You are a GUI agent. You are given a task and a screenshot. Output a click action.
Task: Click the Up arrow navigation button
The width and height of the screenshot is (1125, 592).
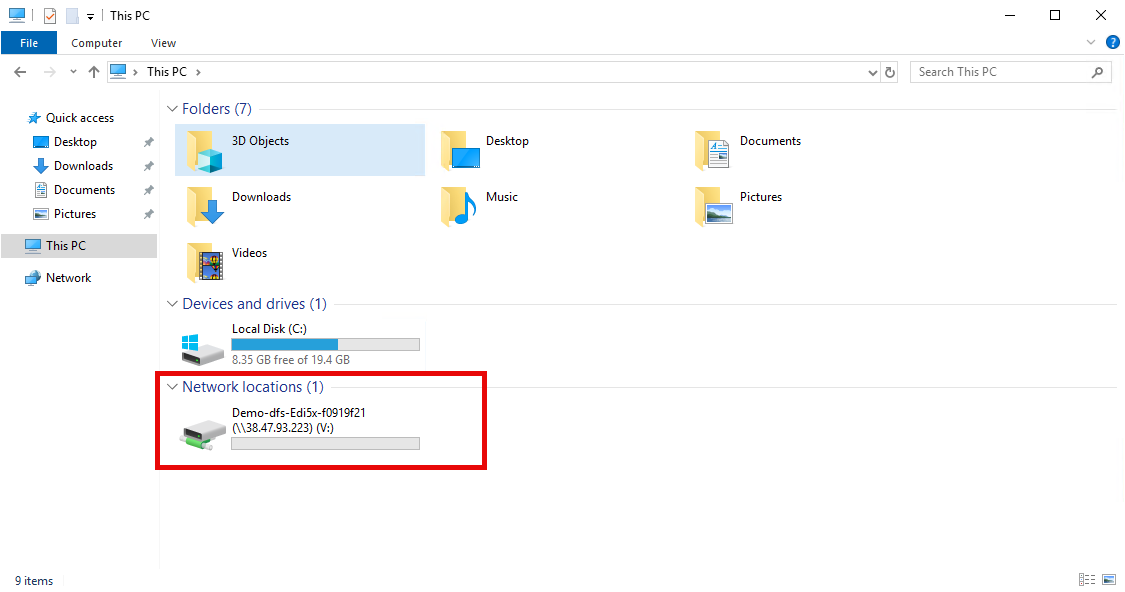coord(94,72)
